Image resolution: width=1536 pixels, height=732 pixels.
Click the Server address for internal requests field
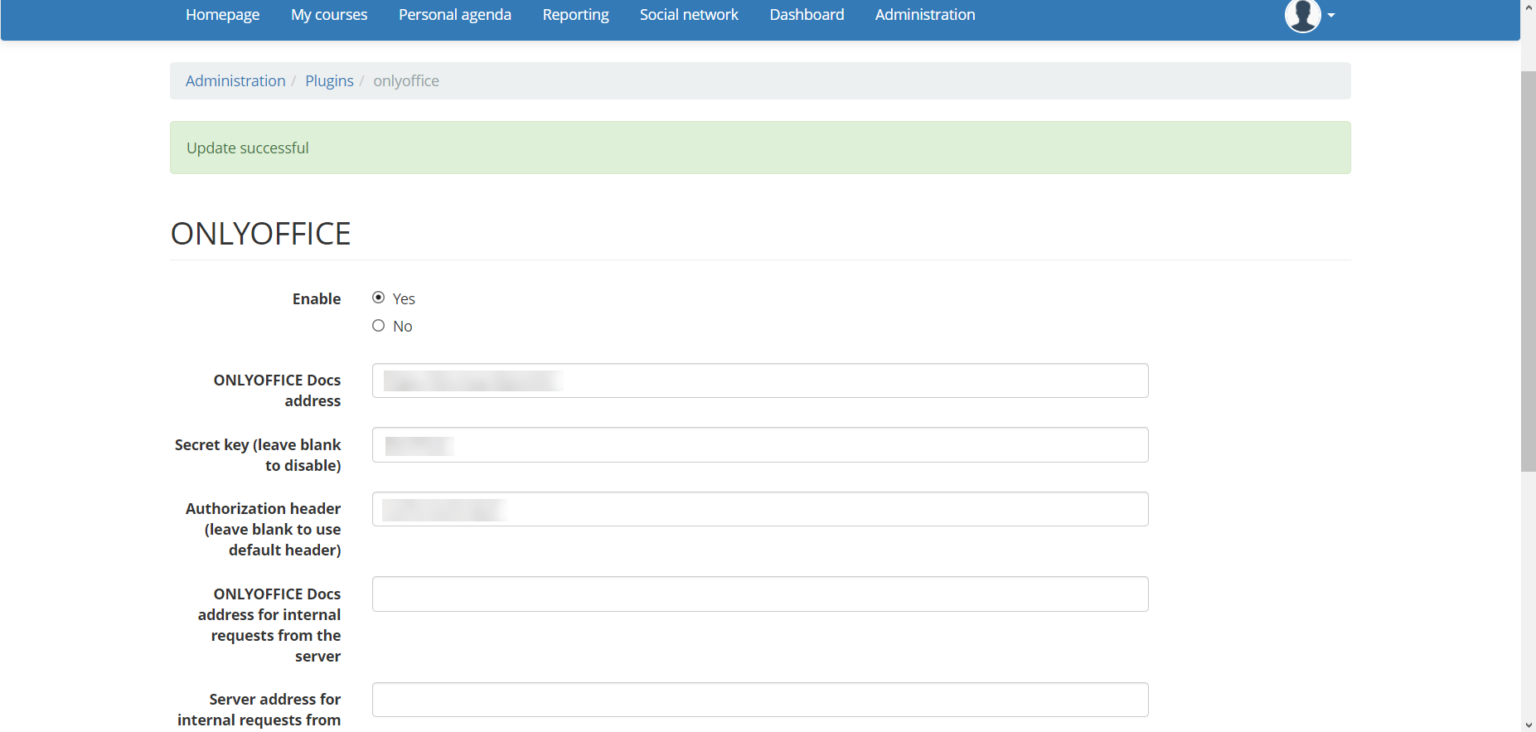click(760, 699)
